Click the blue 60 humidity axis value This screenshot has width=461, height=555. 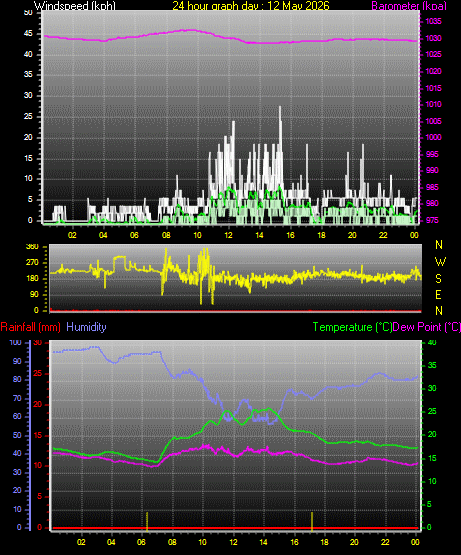pyautogui.click(x=17, y=417)
